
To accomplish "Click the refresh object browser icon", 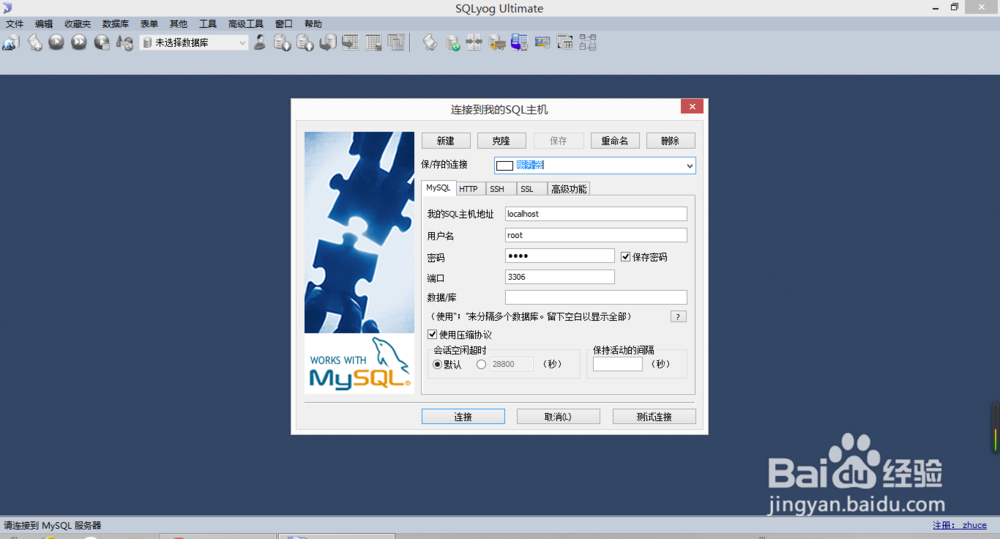I will 124,43.
